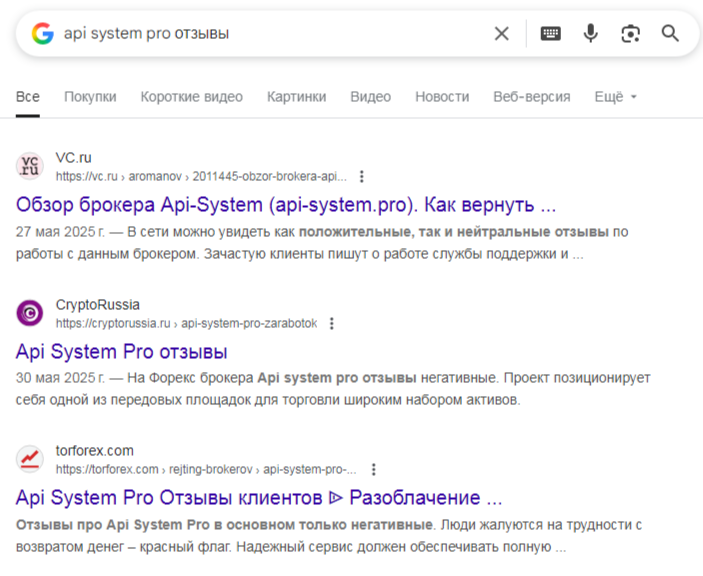
Task: Open the Обзор брокера Api-System result
Action: tap(286, 205)
